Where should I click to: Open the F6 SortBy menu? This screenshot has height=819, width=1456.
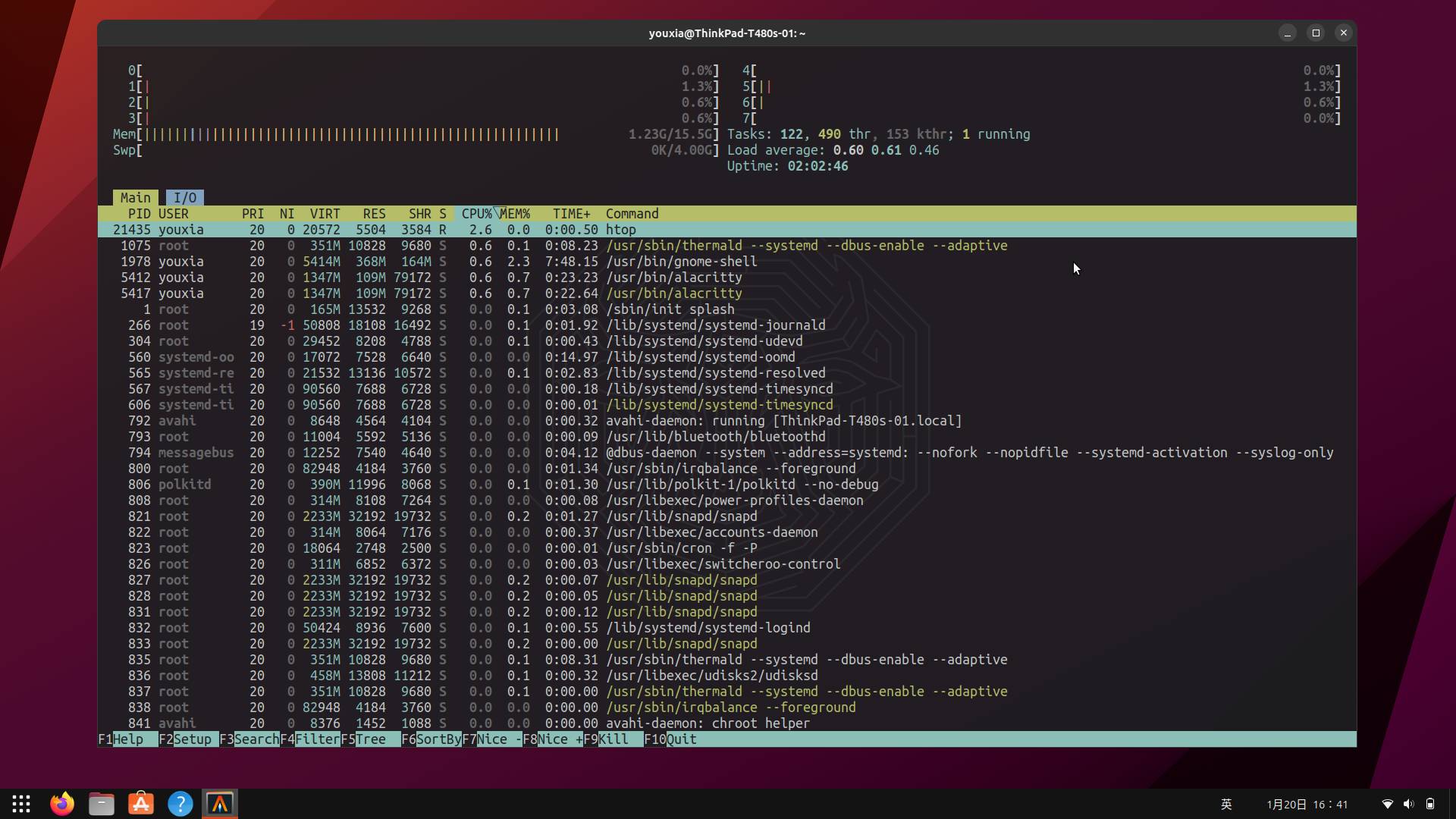(x=431, y=739)
